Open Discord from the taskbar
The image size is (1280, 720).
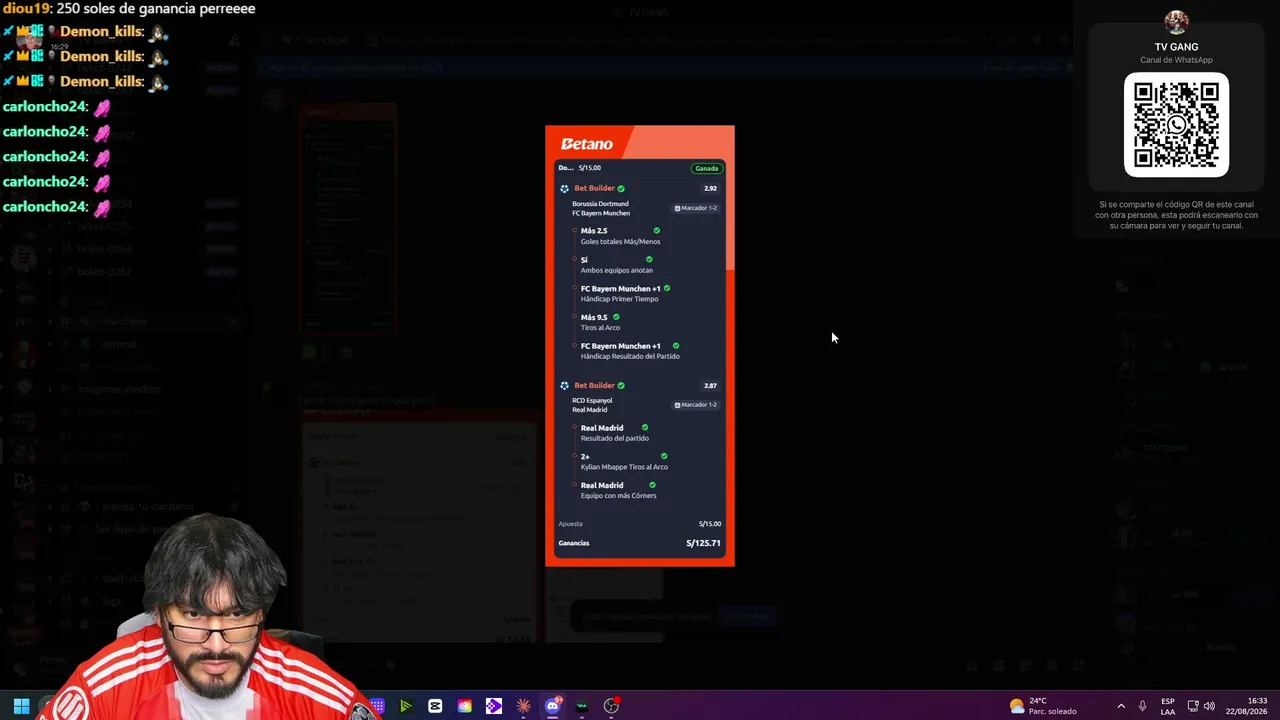(552, 706)
